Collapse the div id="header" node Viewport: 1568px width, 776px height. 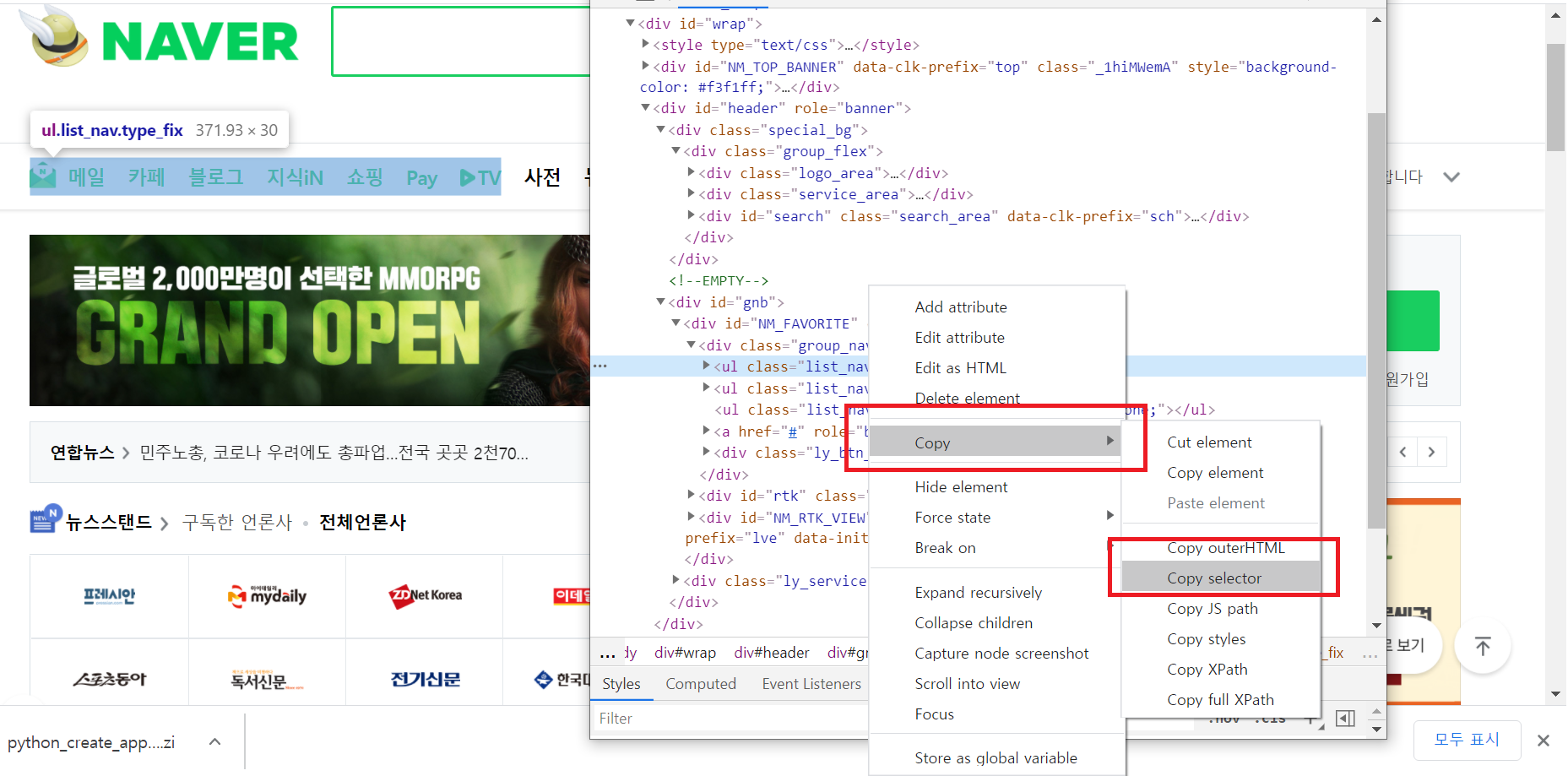(x=645, y=108)
